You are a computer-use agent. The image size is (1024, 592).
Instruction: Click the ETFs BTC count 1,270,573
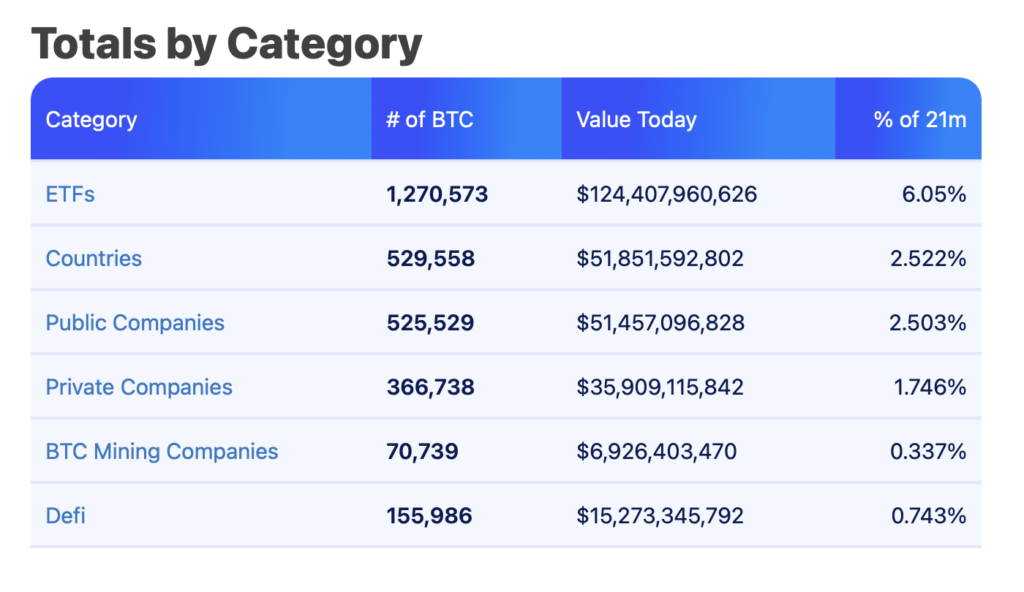(437, 194)
